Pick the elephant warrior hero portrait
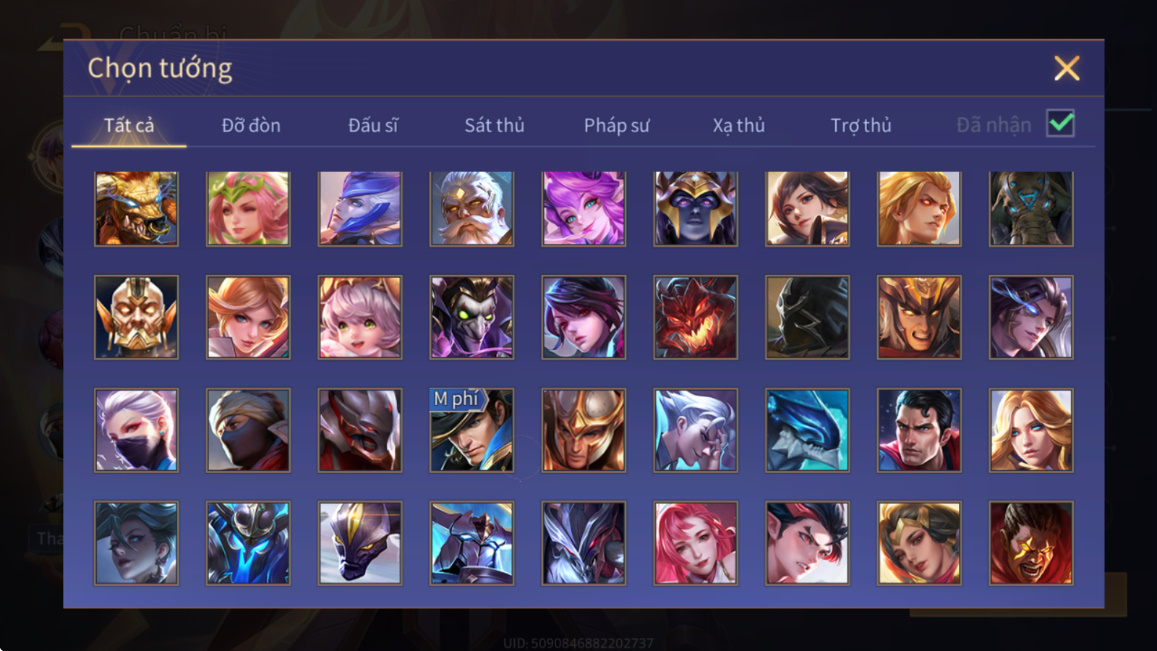 pos(1031,208)
